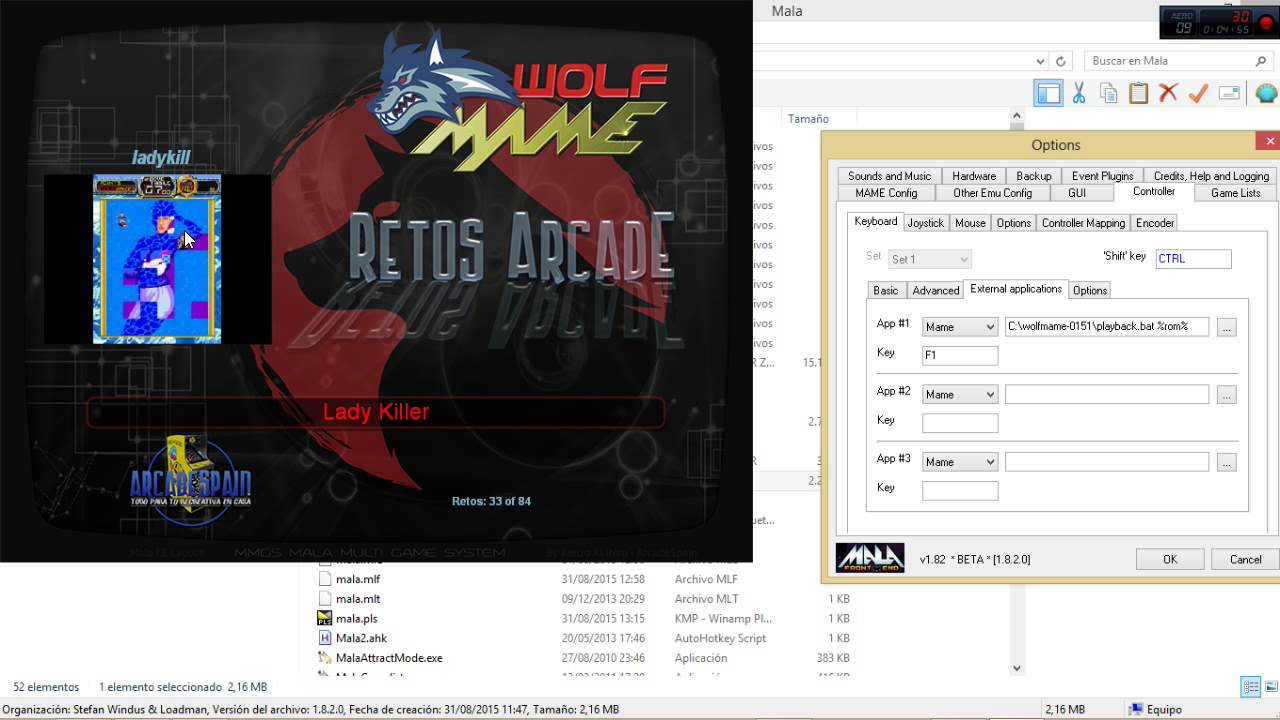Click the teal shell icon in toolbar
This screenshot has width=1280, height=720.
(1267, 94)
